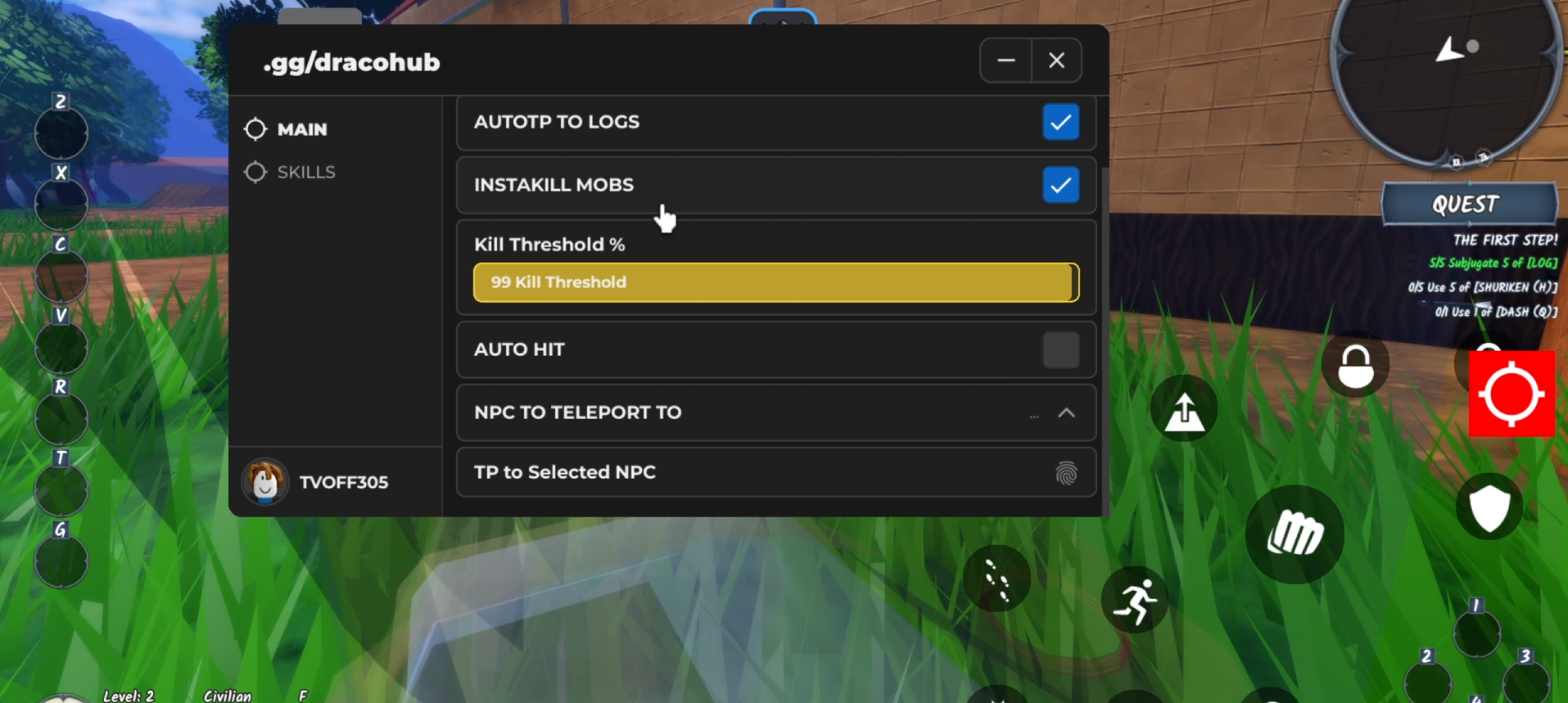Tap the footprints dash icon
Image resolution: width=1568 pixels, height=703 pixels.
point(997,579)
